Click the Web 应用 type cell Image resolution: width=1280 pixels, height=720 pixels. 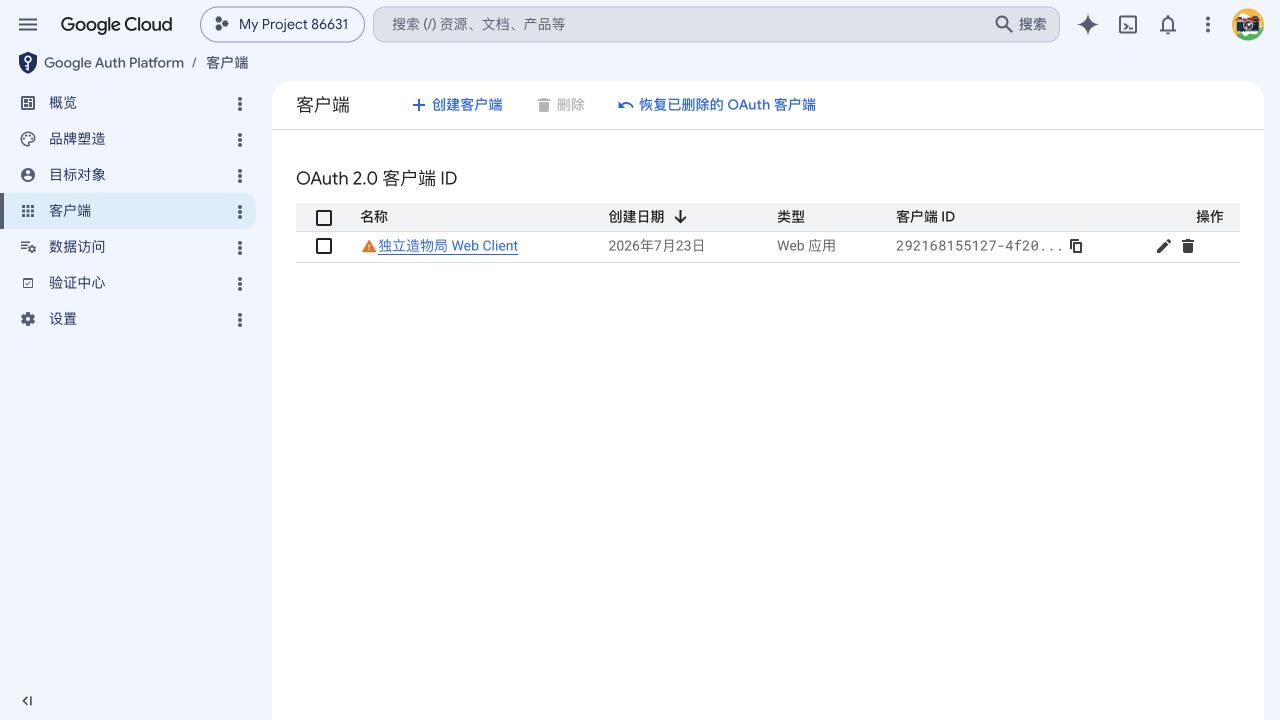pyautogui.click(x=806, y=246)
